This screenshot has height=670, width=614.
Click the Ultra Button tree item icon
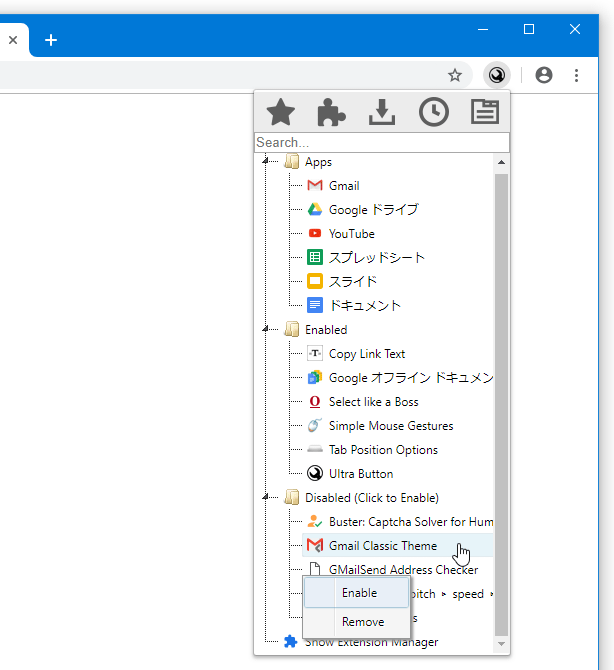315,473
